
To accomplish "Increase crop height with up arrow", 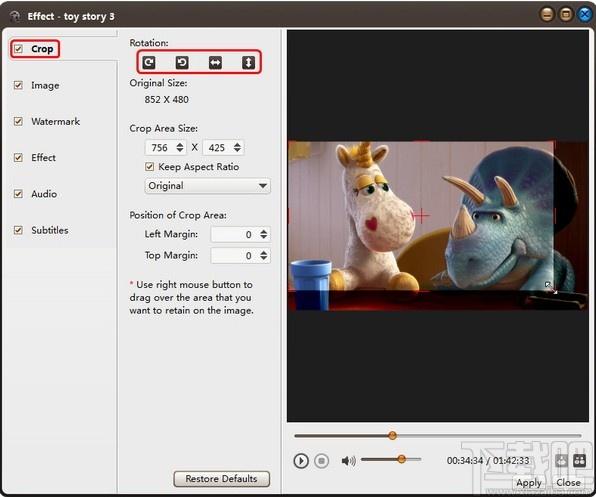I will (x=237, y=144).
